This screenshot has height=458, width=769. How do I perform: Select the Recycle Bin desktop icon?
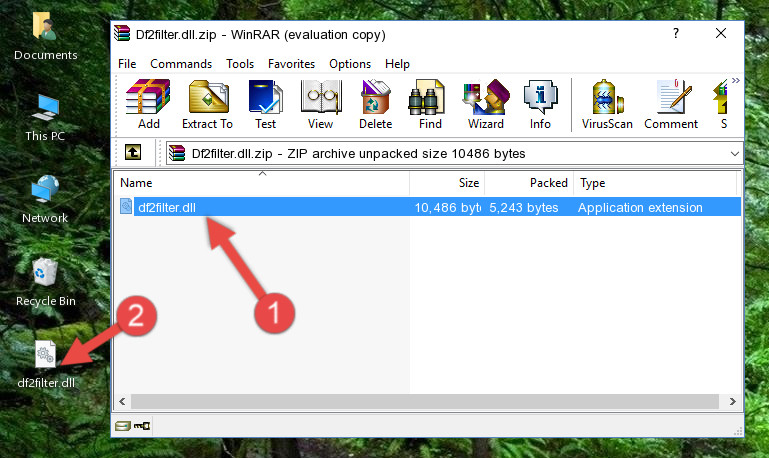pyautogui.click(x=46, y=282)
